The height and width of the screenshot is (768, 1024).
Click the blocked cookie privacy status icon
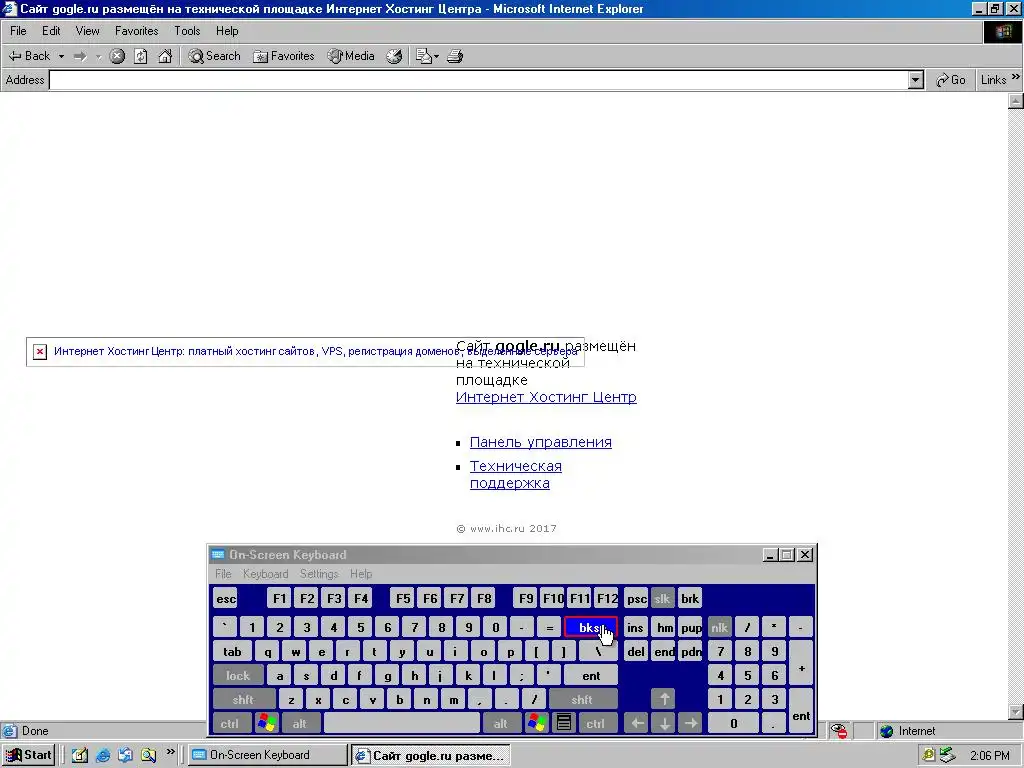[839, 731]
